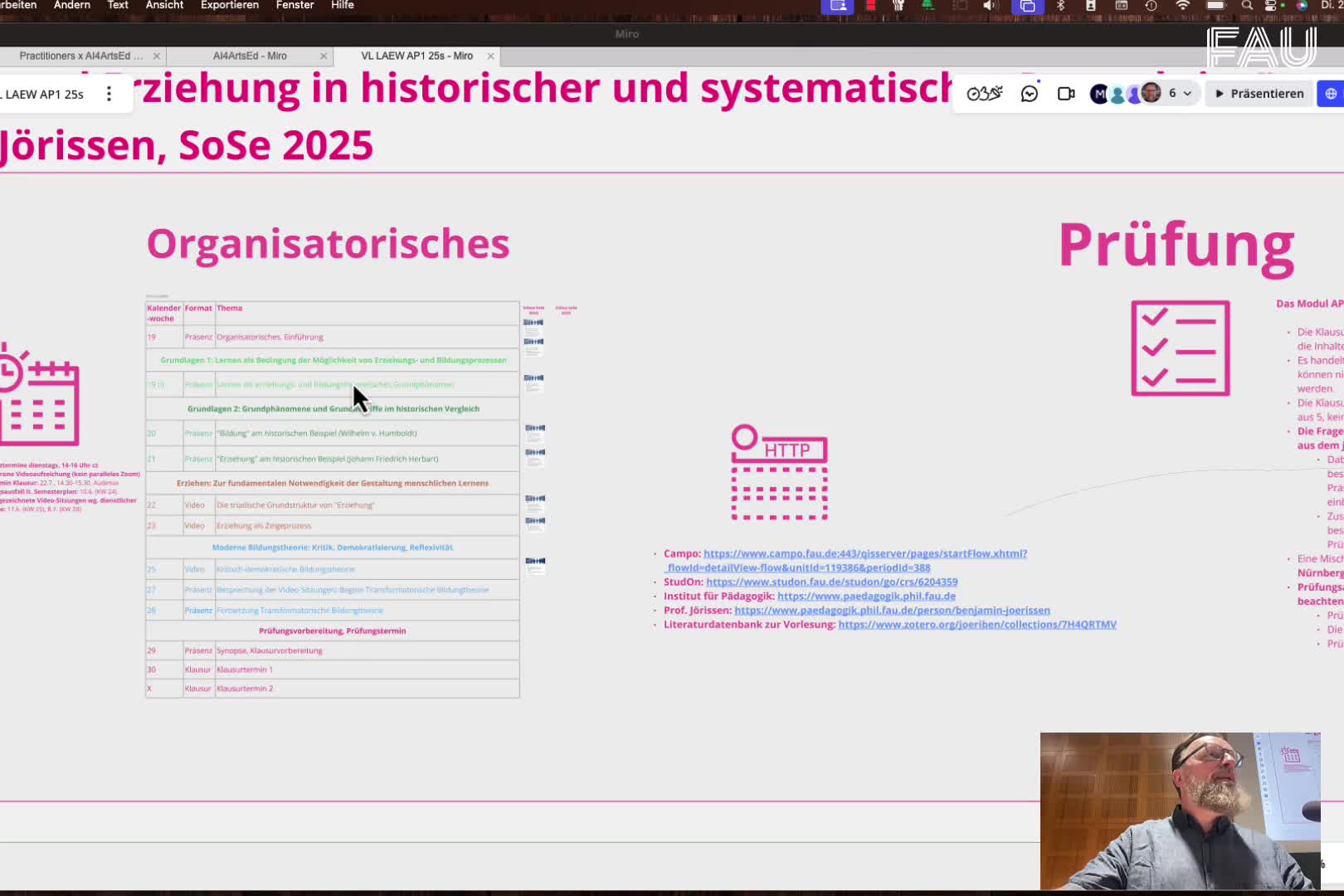Open the three-dot board options menu
The image size is (1344, 896).
pos(109,94)
